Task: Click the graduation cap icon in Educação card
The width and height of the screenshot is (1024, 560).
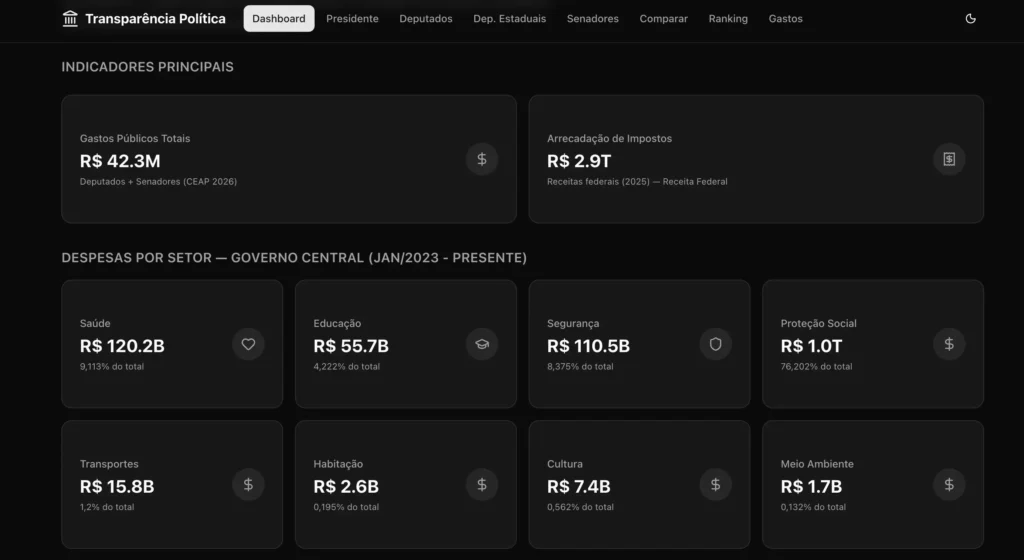Action: (x=482, y=344)
